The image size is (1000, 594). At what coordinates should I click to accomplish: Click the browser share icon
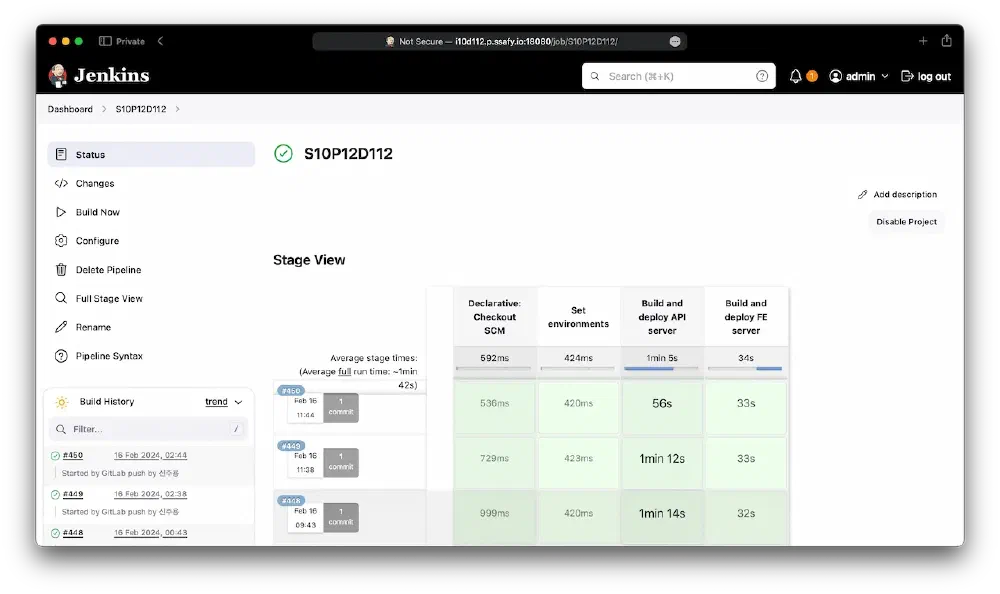coord(946,41)
